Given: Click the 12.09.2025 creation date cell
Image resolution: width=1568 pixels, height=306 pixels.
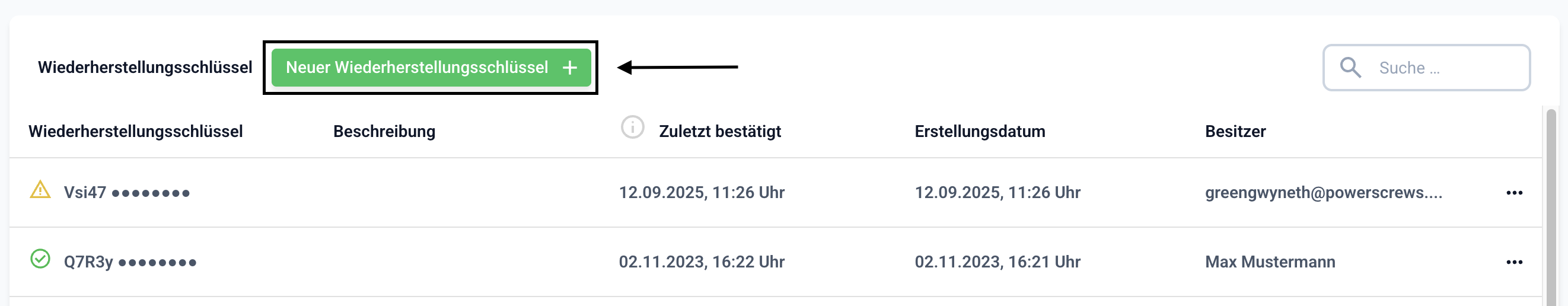Looking at the screenshot, I should (997, 193).
